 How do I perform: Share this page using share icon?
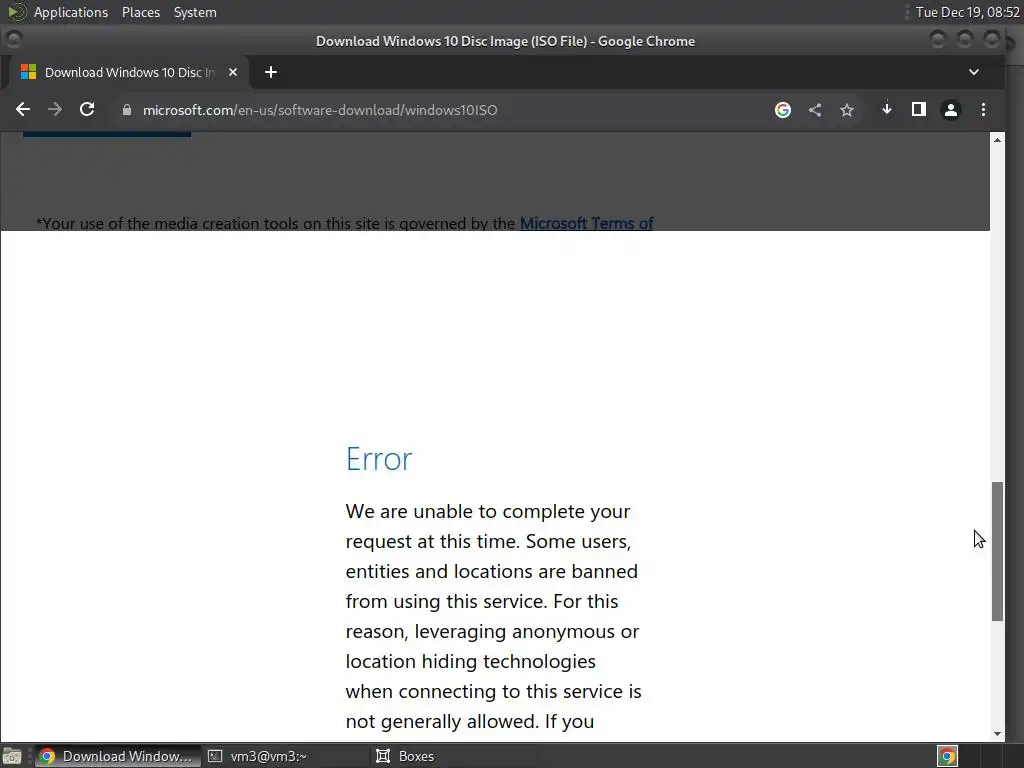tap(814, 110)
